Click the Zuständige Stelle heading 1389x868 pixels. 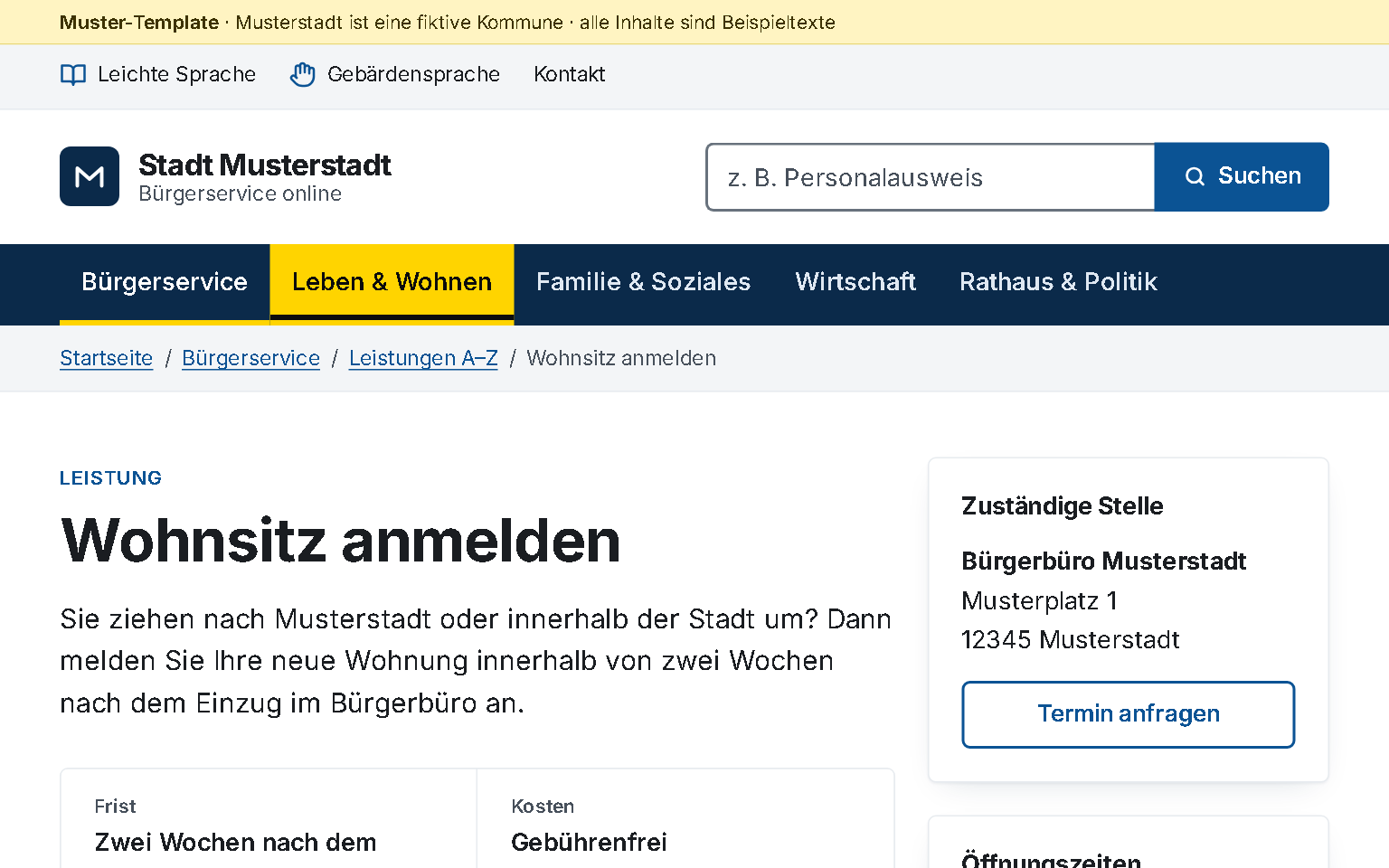pyautogui.click(x=1063, y=506)
